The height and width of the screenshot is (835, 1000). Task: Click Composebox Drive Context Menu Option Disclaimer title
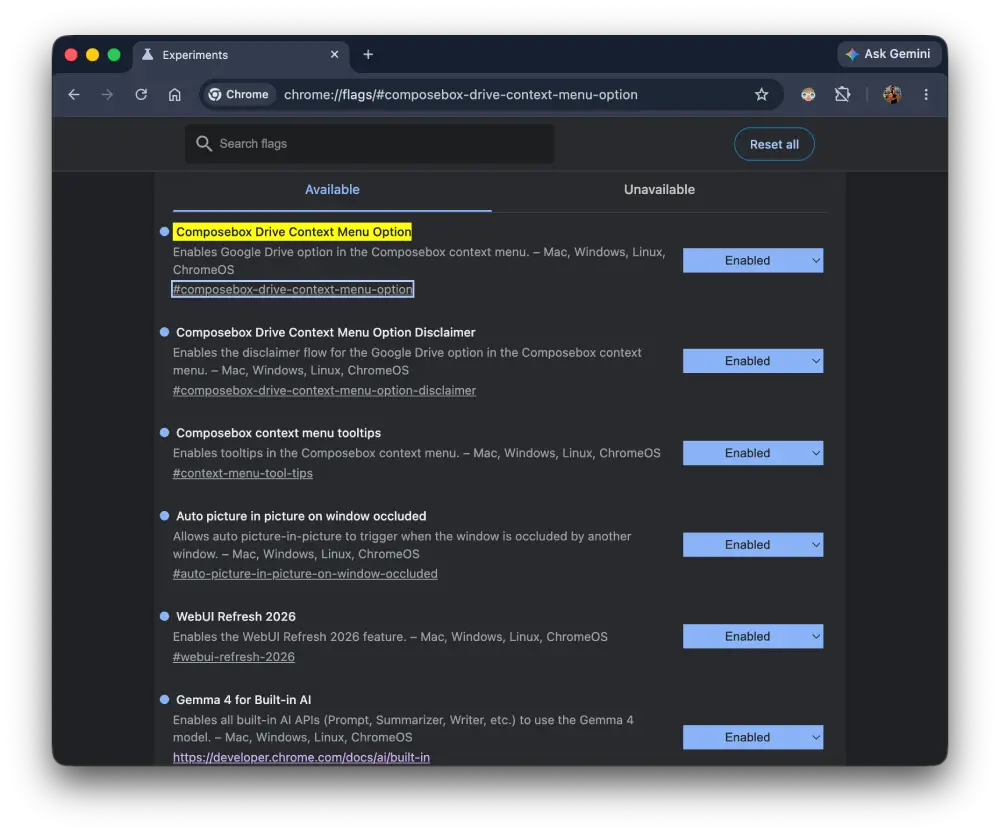[x=325, y=332]
